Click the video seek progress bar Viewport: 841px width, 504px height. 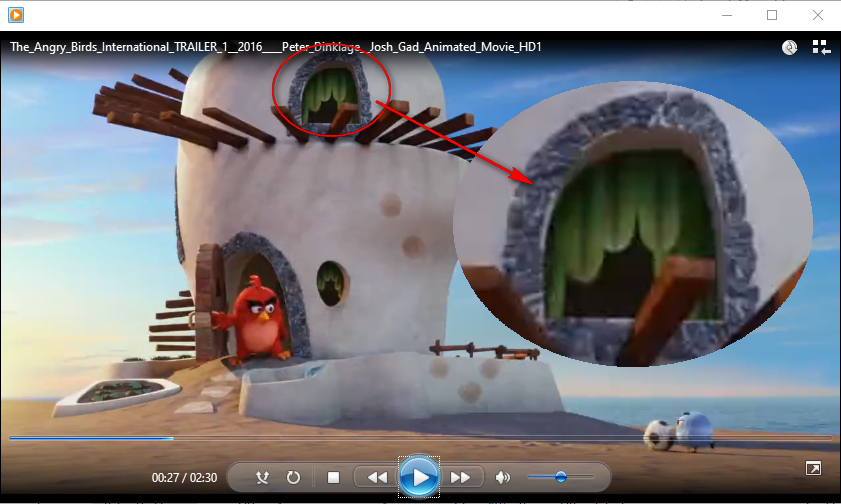coord(420,438)
